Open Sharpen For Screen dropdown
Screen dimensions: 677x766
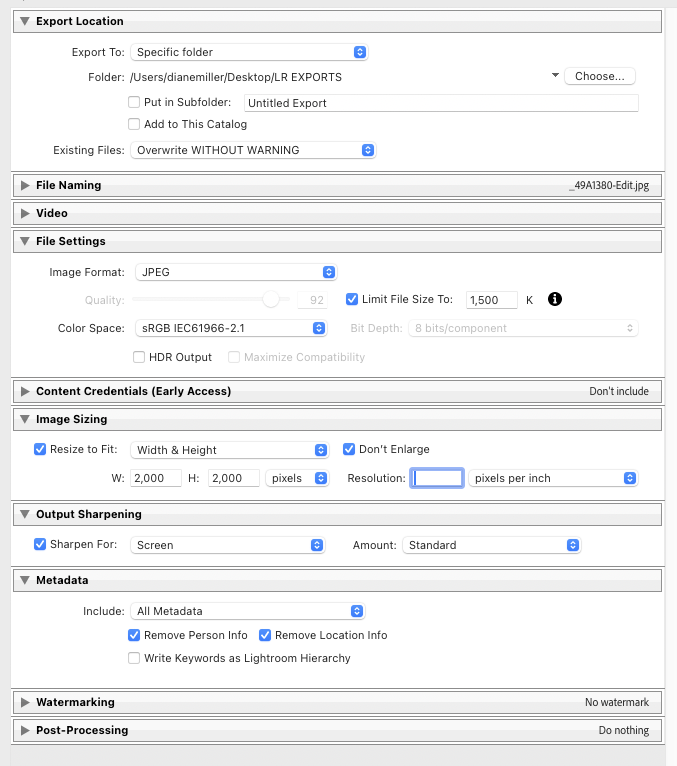pos(228,545)
